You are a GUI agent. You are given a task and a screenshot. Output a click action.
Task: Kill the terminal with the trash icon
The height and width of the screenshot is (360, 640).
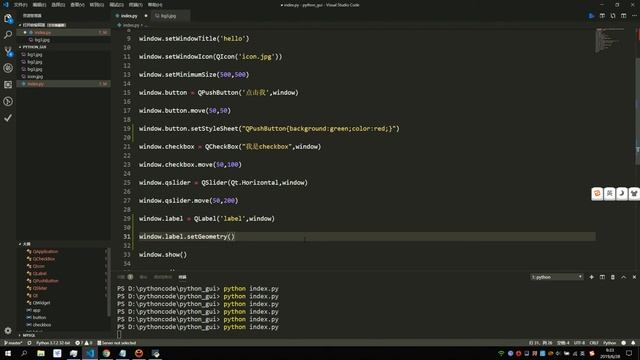pos(613,277)
